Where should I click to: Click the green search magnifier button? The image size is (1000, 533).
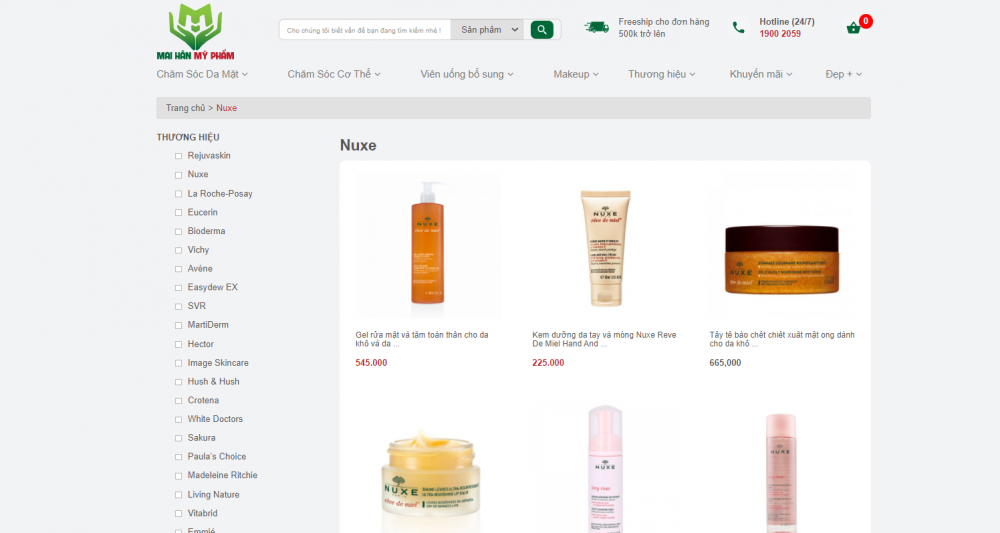click(541, 29)
